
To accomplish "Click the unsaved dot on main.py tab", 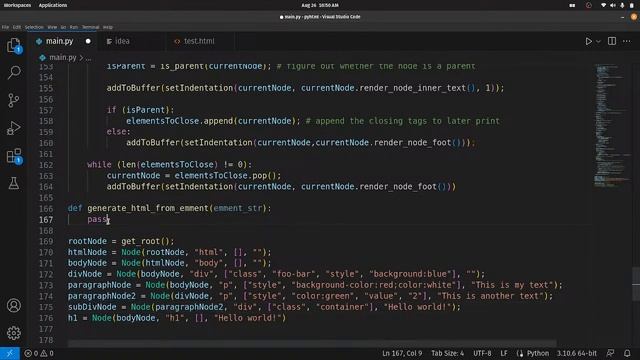I will coord(88,41).
